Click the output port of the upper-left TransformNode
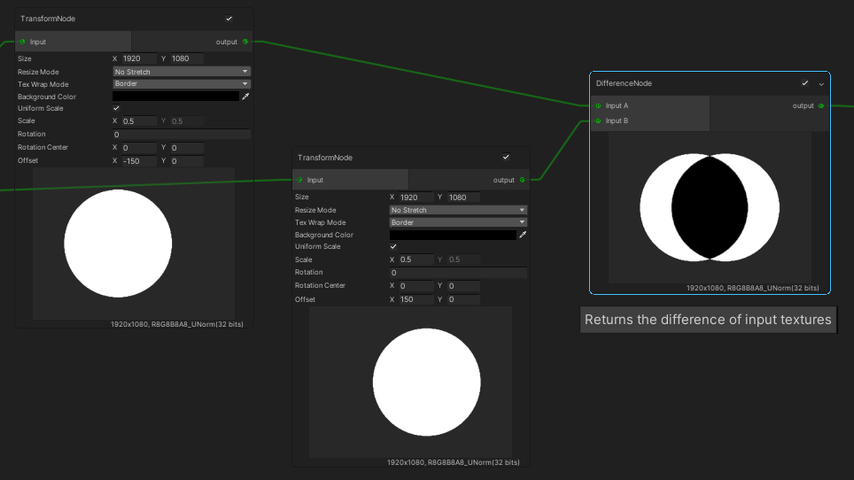The image size is (854, 480). [245, 42]
